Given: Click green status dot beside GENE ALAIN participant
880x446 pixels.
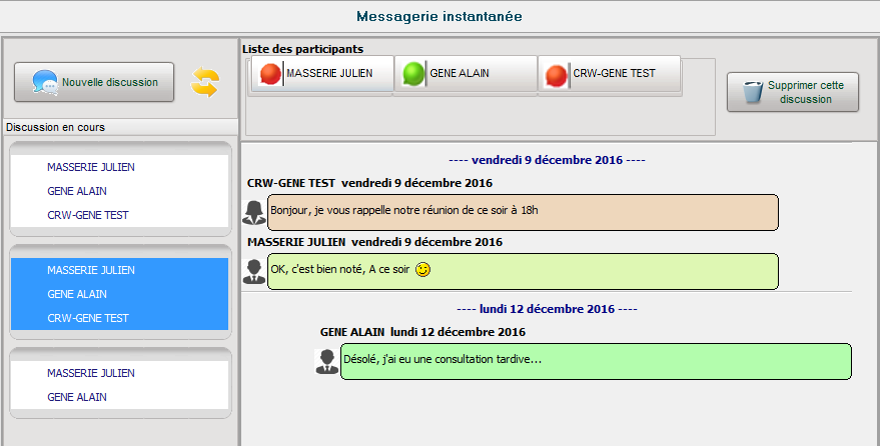Looking at the screenshot, I should pyautogui.click(x=413, y=74).
